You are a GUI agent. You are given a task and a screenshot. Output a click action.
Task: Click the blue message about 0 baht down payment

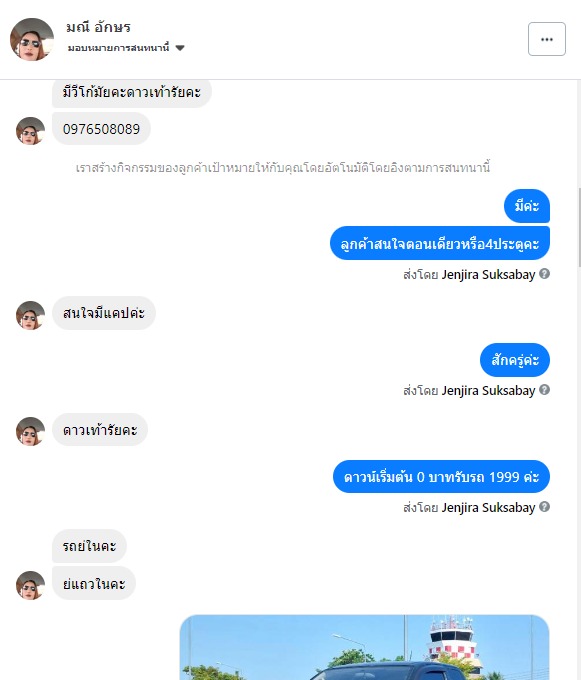point(441,477)
